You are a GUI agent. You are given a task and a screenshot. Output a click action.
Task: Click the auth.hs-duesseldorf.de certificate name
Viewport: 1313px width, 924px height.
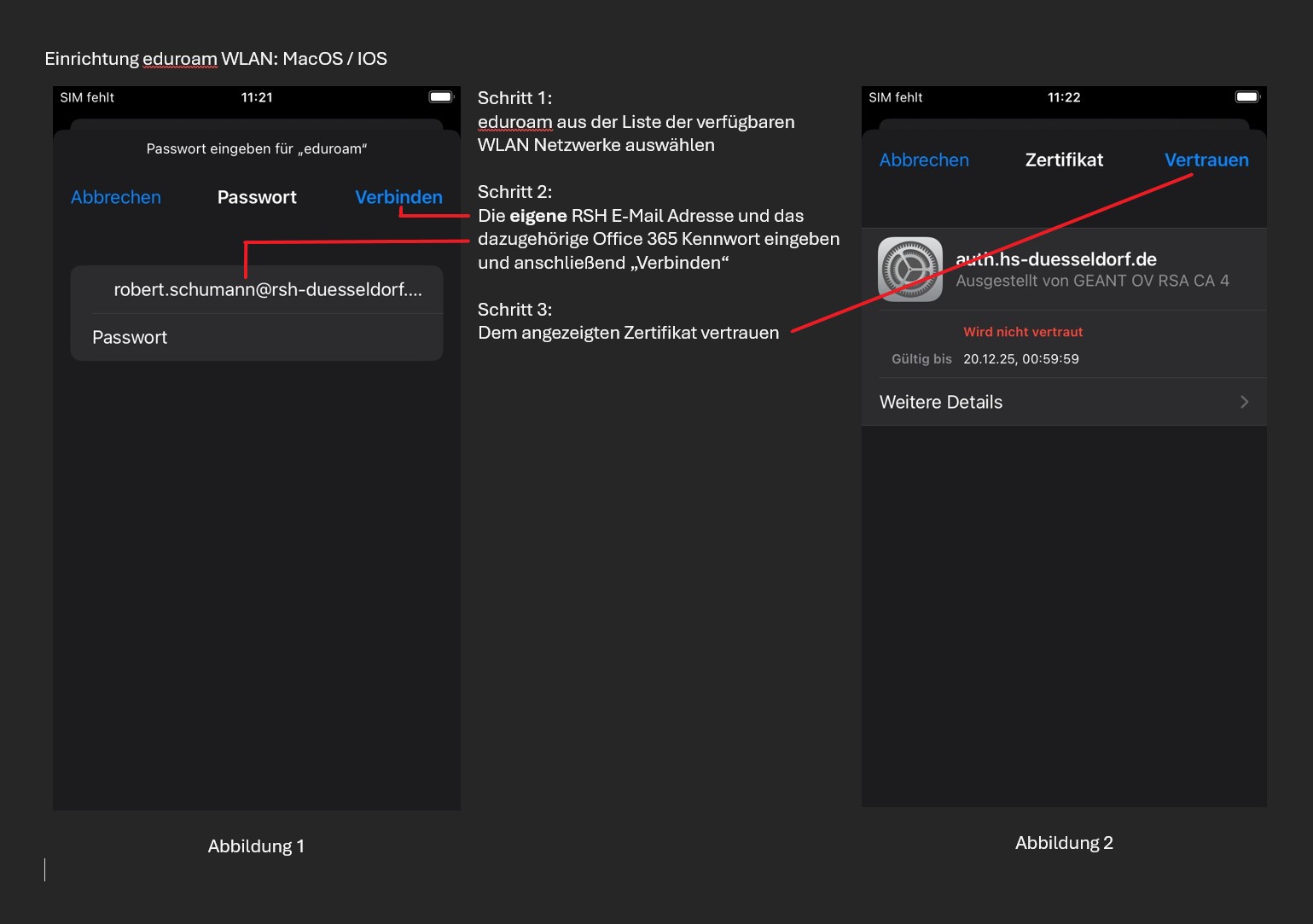tap(1056, 259)
